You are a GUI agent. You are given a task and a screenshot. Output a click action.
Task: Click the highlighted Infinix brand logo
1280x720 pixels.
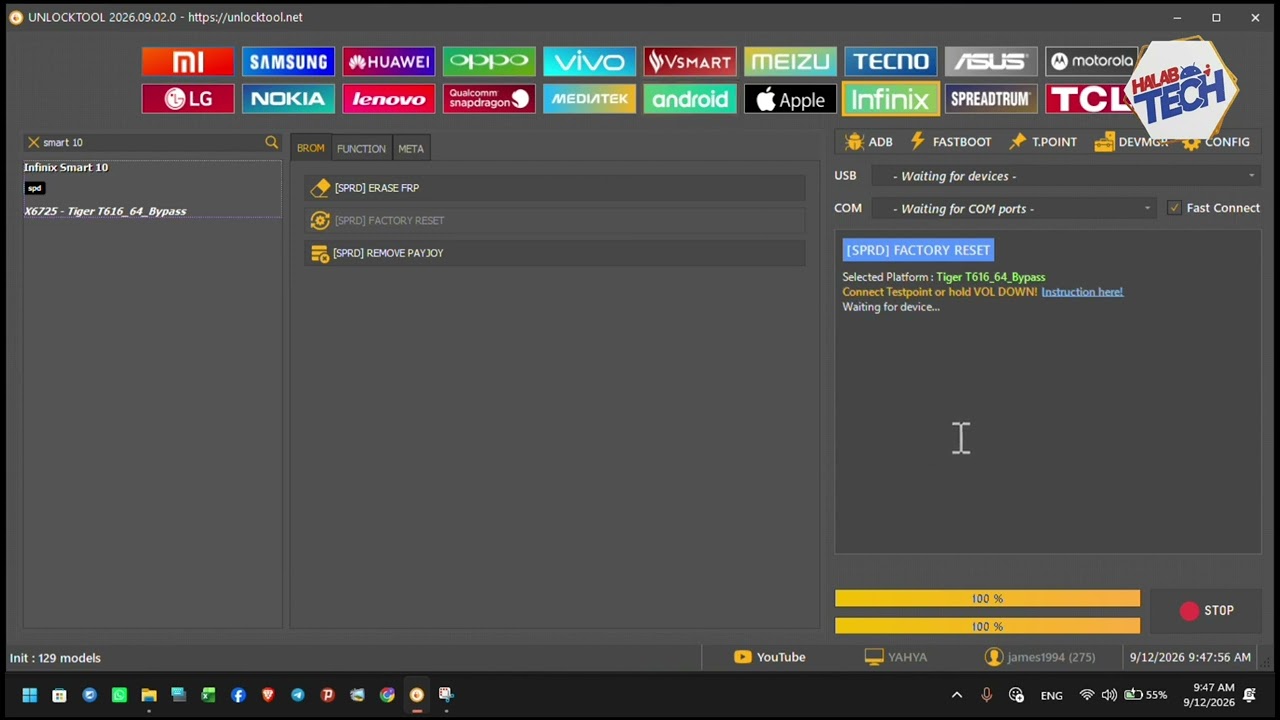[890, 99]
